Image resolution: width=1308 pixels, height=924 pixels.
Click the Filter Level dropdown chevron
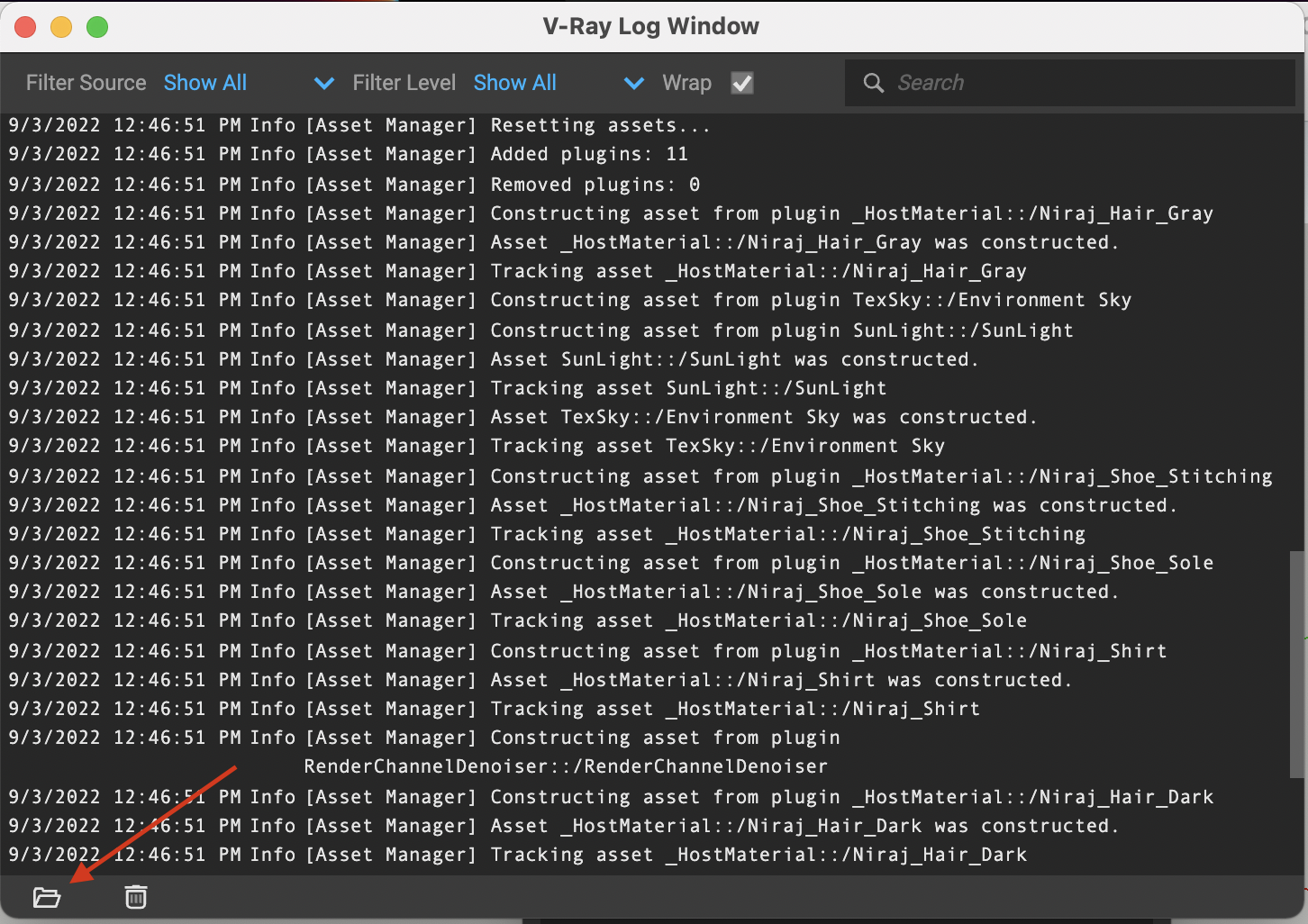[x=634, y=84]
